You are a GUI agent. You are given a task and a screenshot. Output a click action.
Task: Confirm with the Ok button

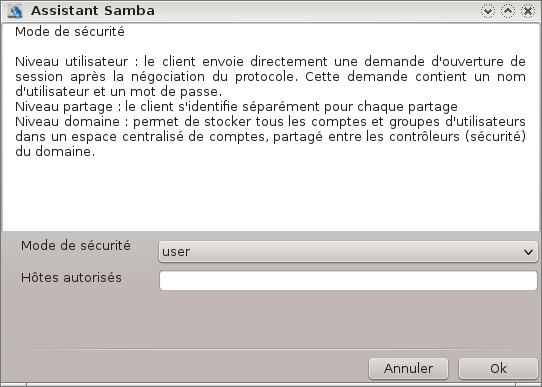(498, 368)
